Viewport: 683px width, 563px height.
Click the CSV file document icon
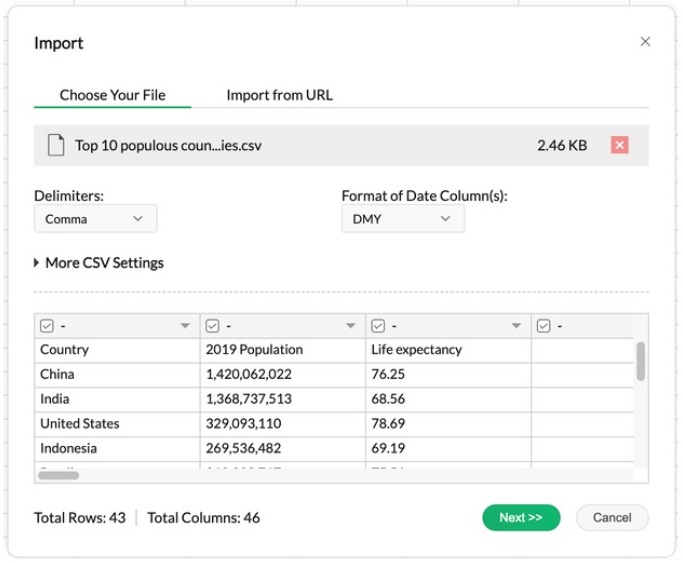coord(57,145)
